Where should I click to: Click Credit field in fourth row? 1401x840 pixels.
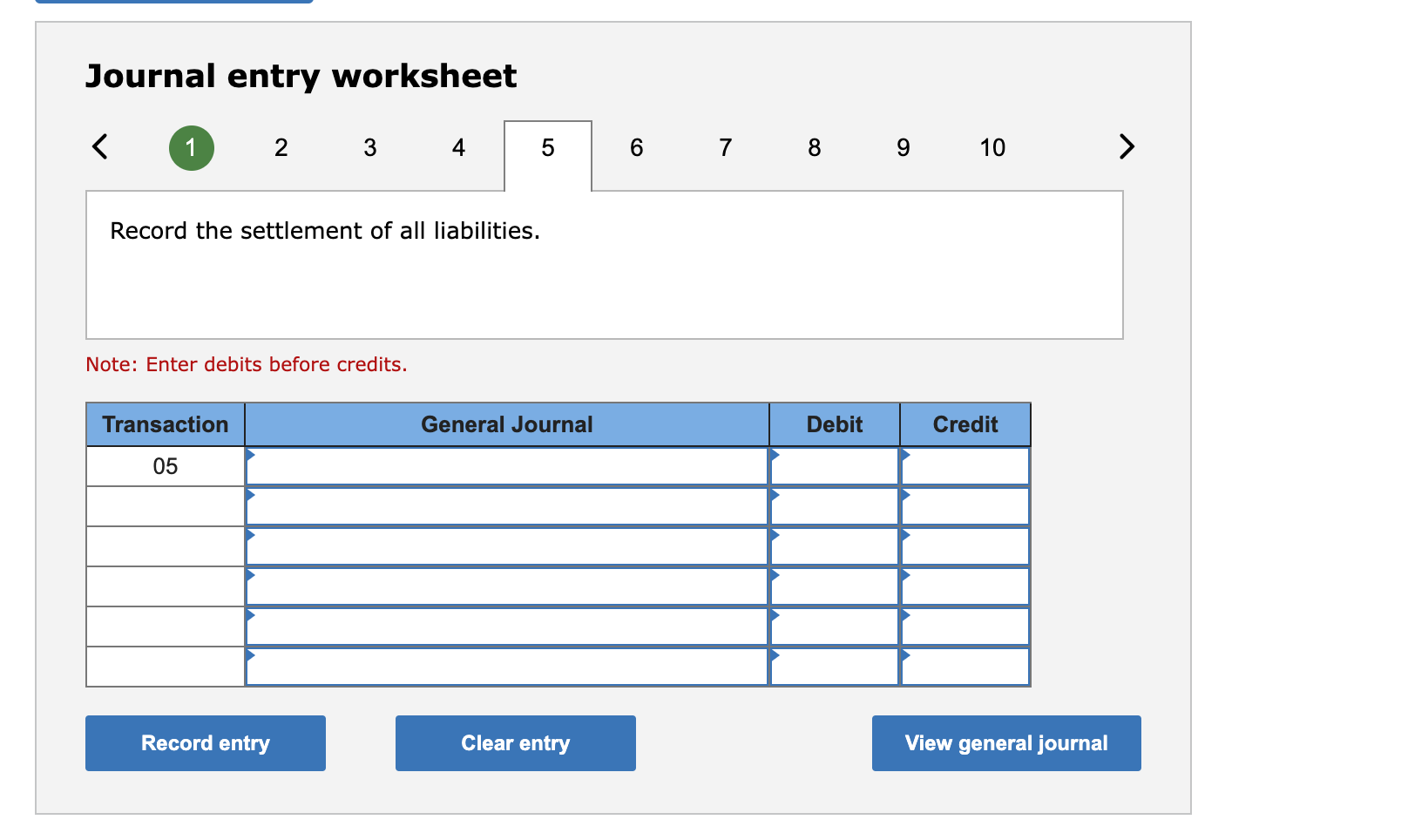[x=965, y=586]
